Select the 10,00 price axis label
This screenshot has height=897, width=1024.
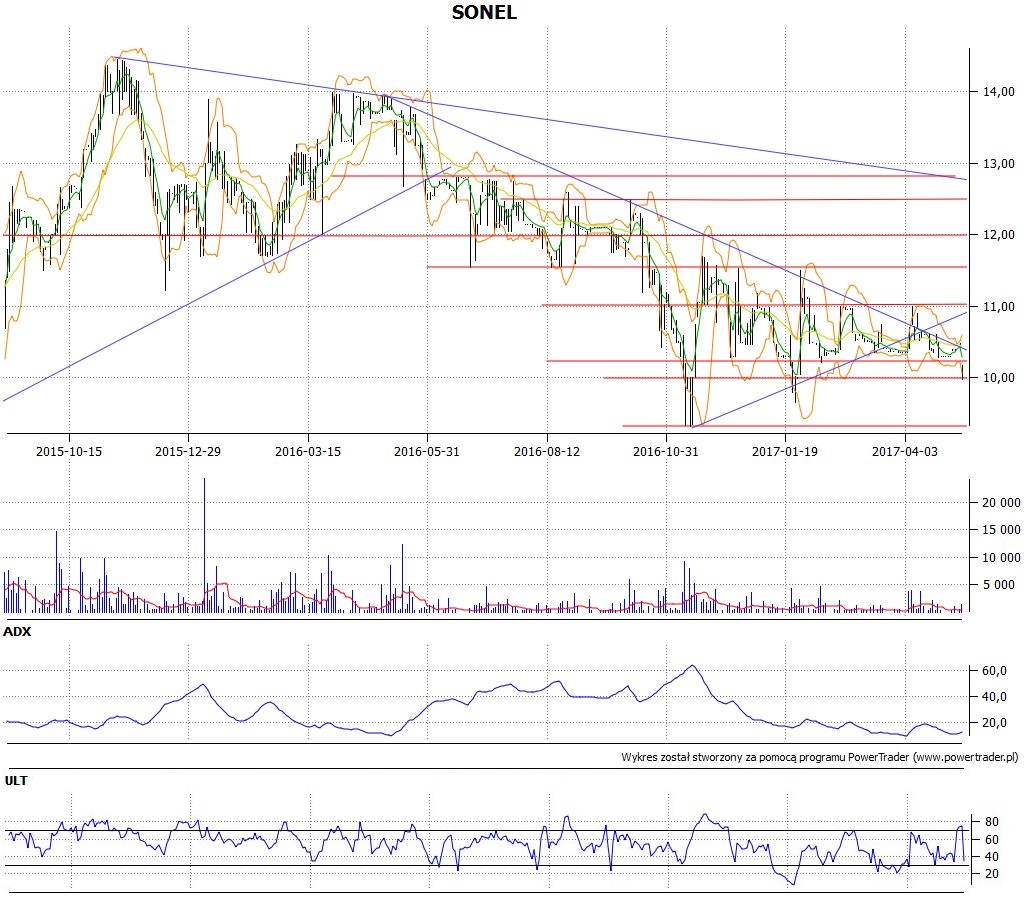coord(999,378)
